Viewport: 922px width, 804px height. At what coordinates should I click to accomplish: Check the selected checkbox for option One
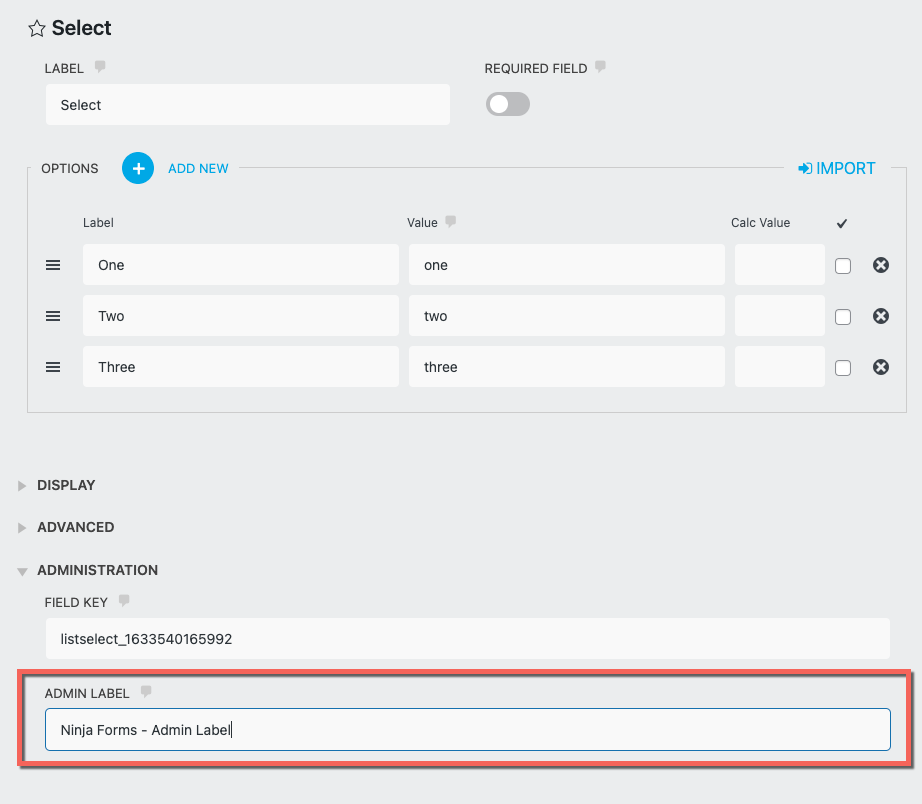[843, 266]
